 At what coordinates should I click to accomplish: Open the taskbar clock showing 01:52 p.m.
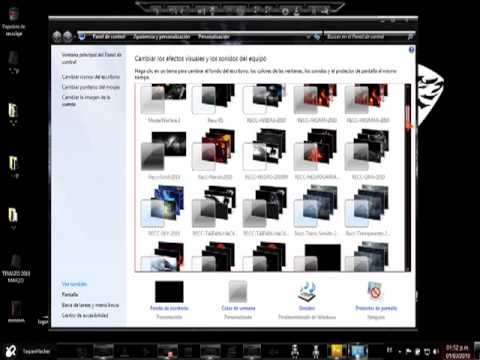click(x=458, y=352)
